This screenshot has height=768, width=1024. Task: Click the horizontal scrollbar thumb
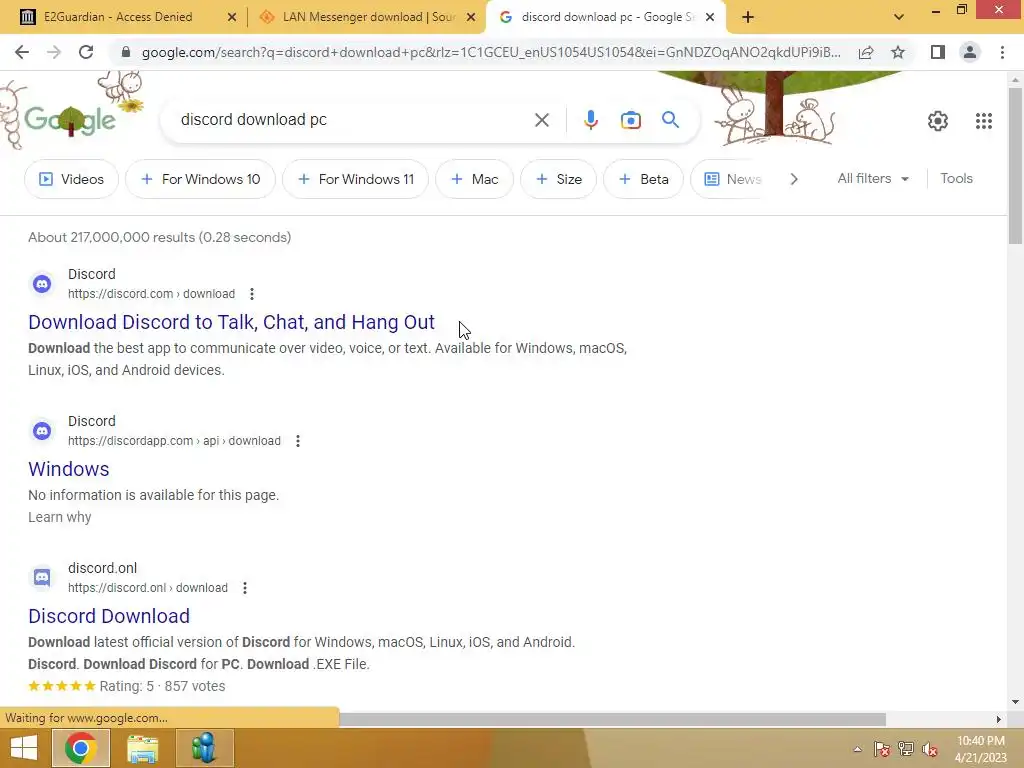tap(612, 719)
